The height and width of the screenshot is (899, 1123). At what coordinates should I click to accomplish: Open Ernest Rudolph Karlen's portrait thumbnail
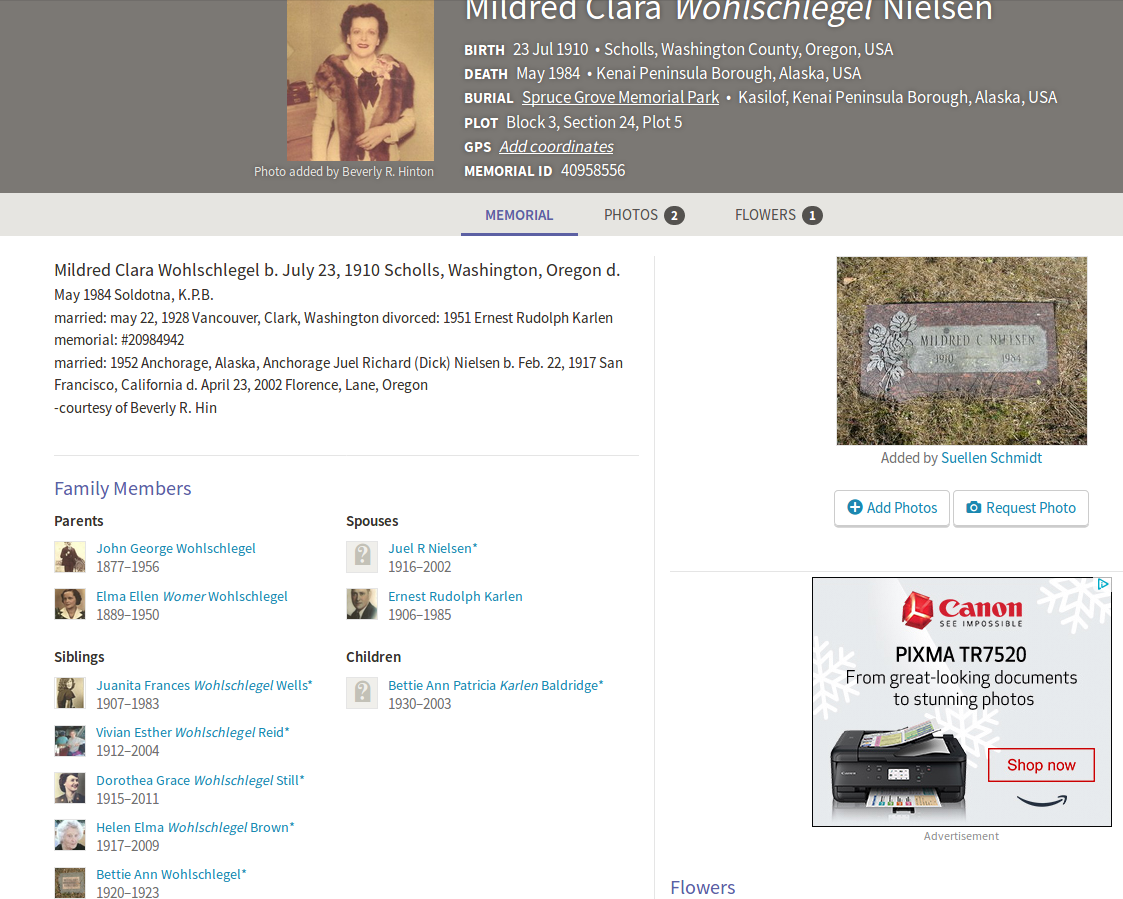362,604
